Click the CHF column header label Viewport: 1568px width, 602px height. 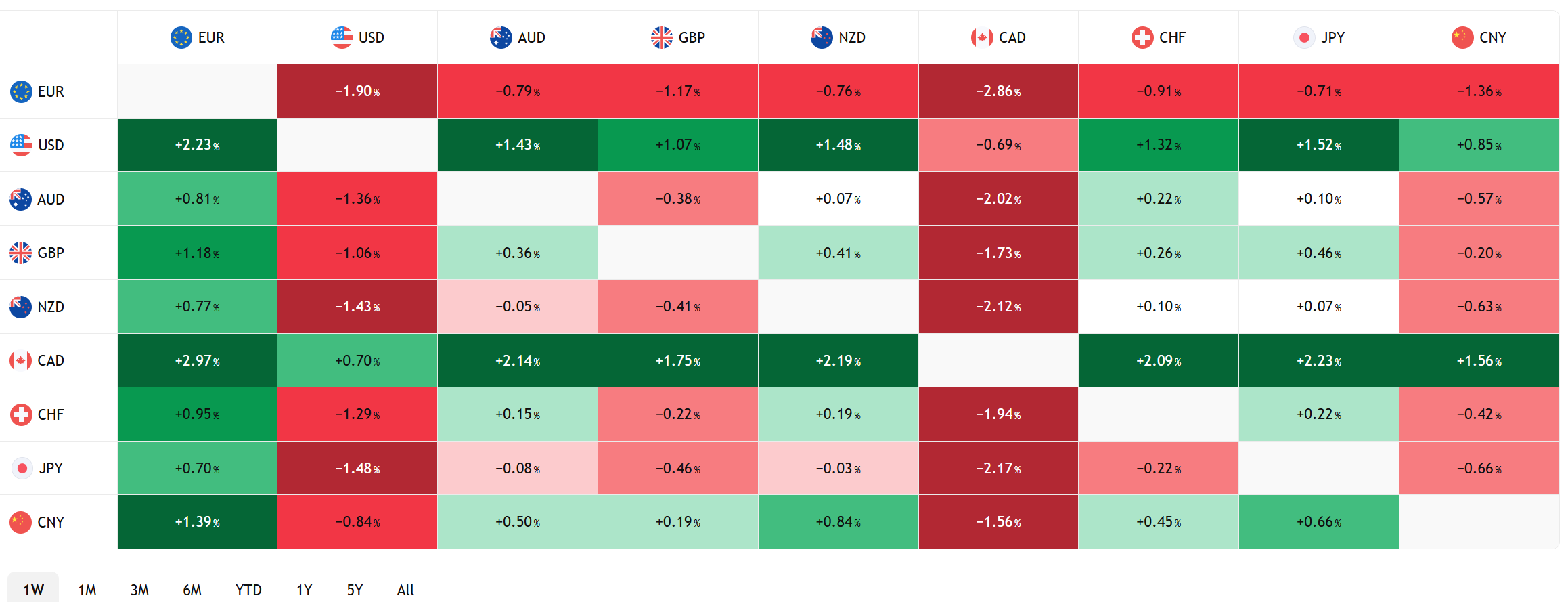click(x=1172, y=37)
